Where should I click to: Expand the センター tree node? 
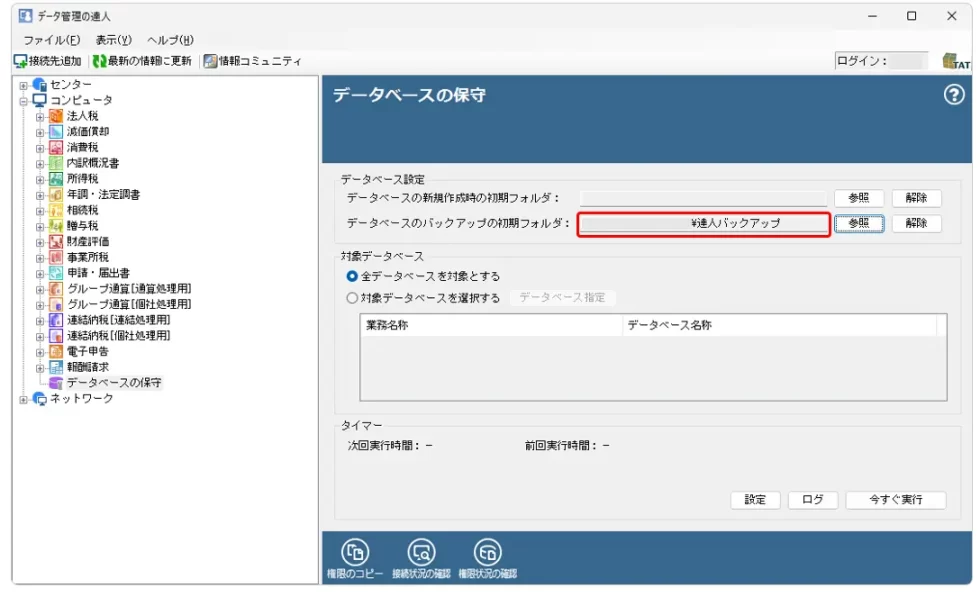(23, 85)
